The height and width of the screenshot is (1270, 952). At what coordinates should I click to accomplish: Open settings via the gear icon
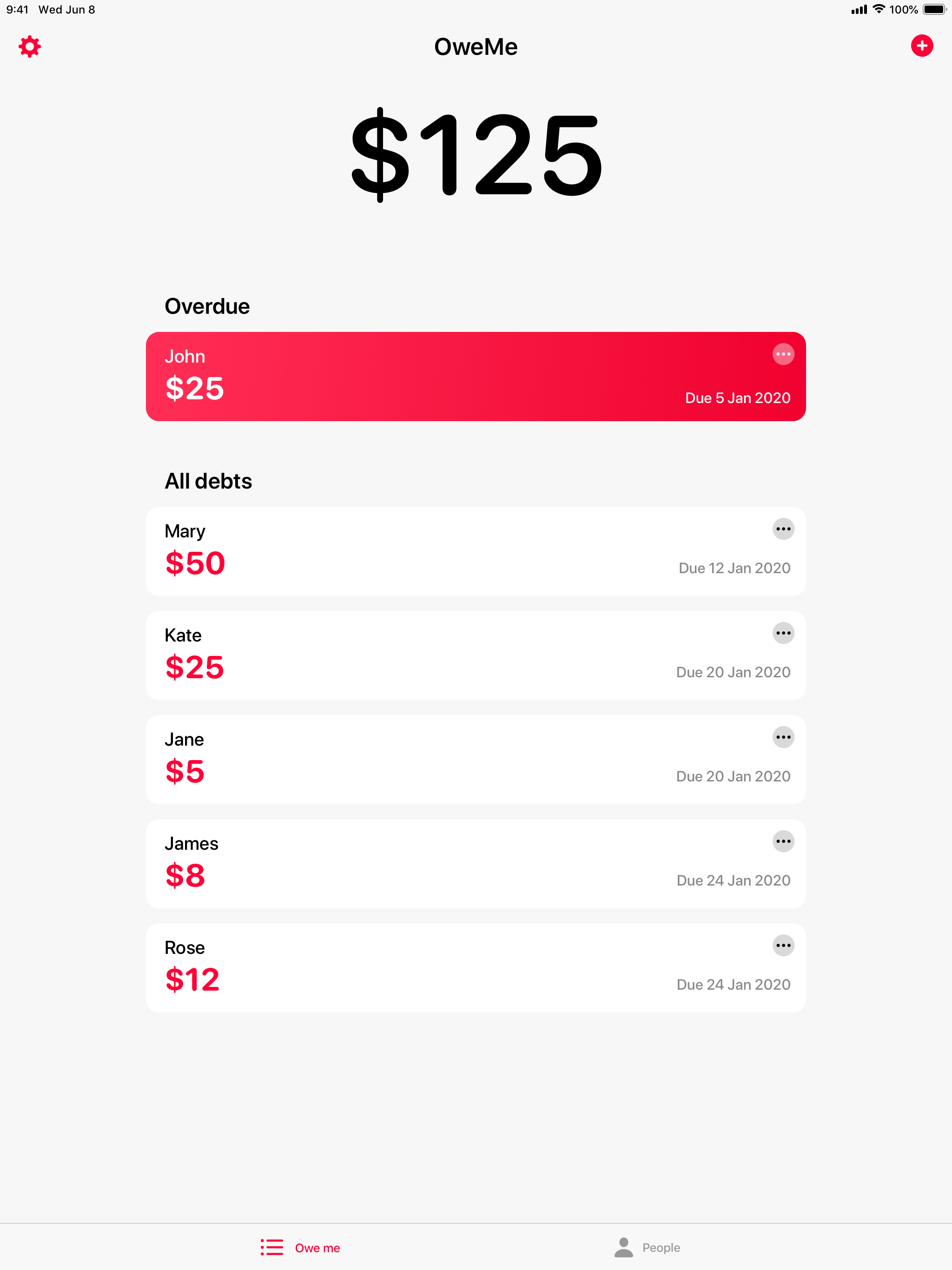coord(29,46)
